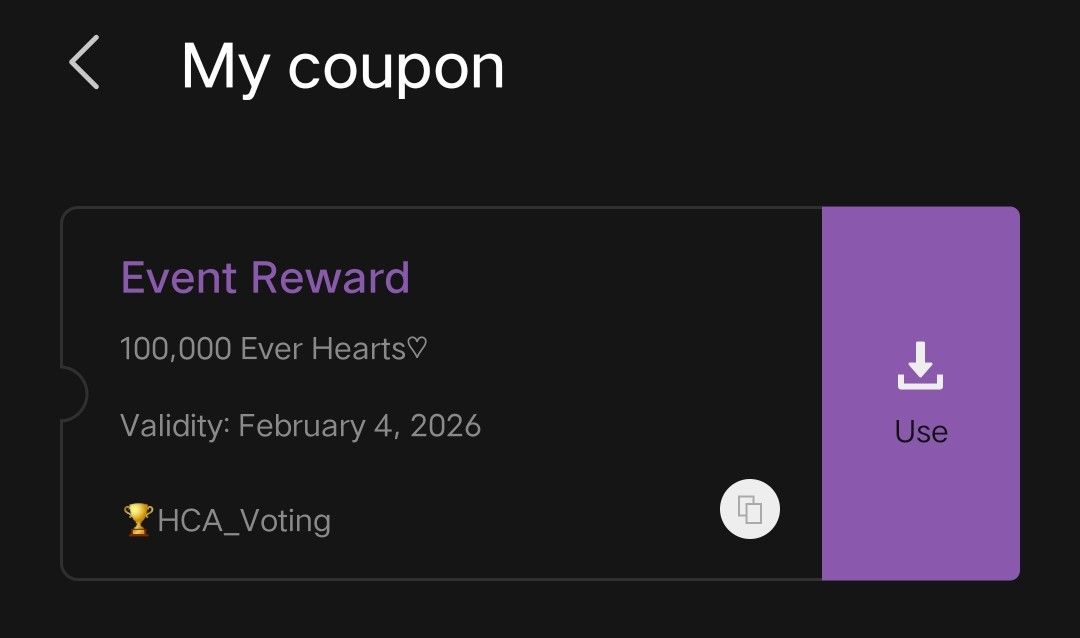The width and height of the screenshot is (1080, 638).
Task: Select the Event Reward coupon title
Action: (265, 278)
